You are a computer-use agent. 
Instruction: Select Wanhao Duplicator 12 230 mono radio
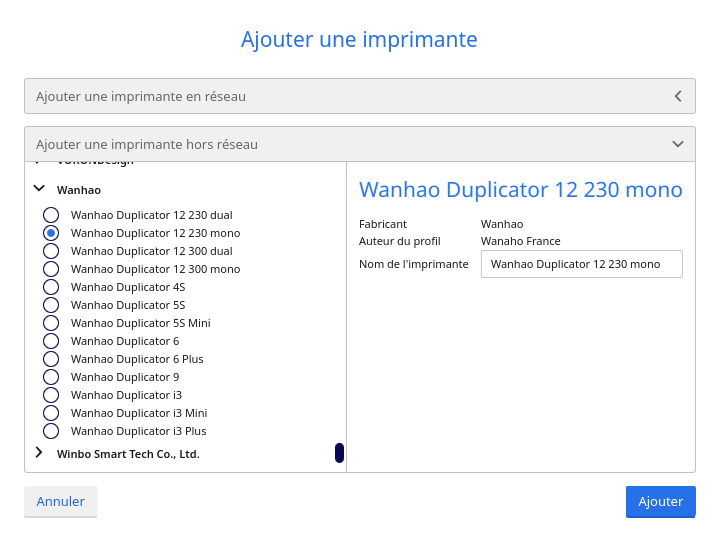click(x=51, y=233)
